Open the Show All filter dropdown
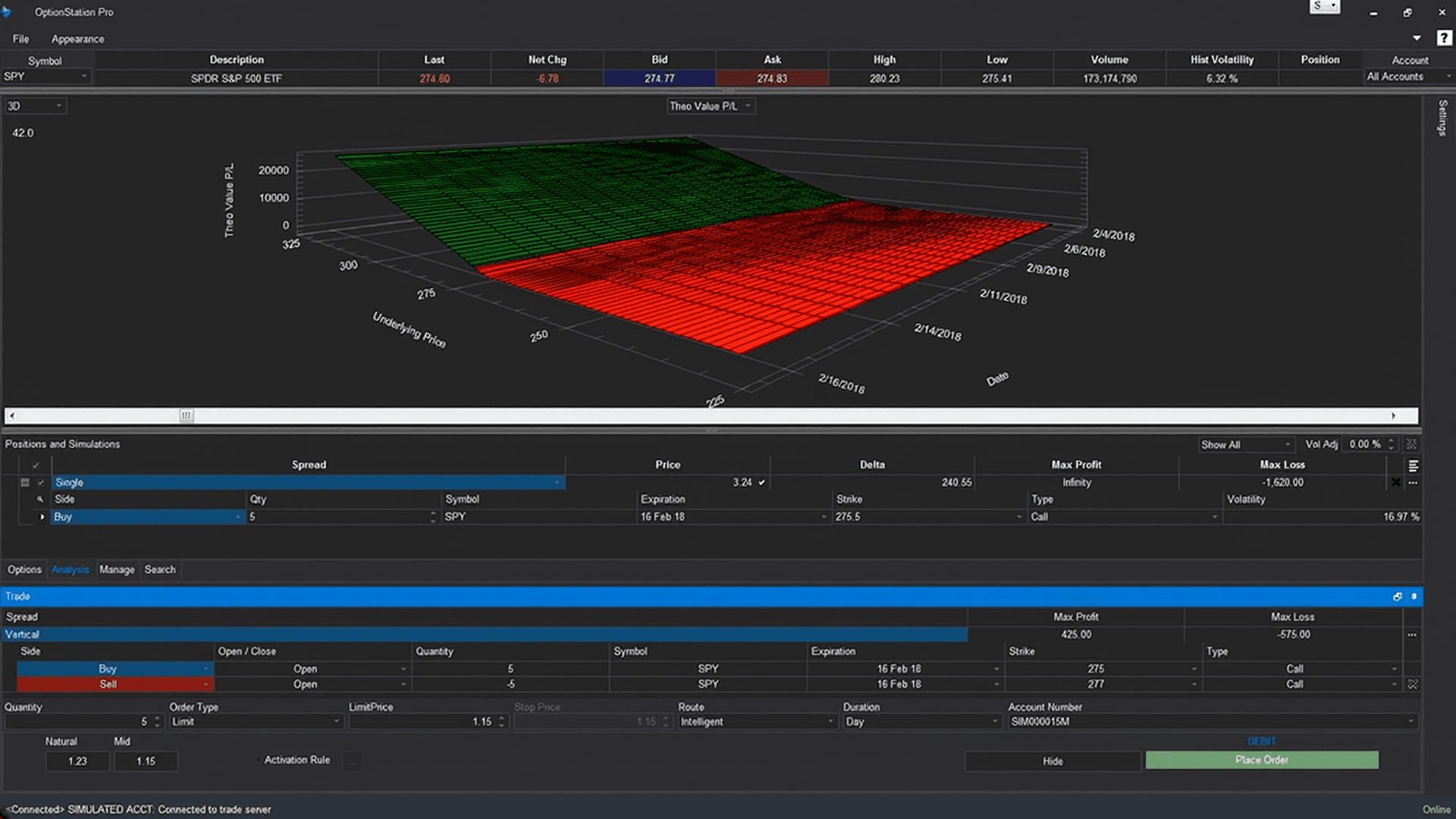The width and height of the screenshot is (1456, 819). 1245,444
